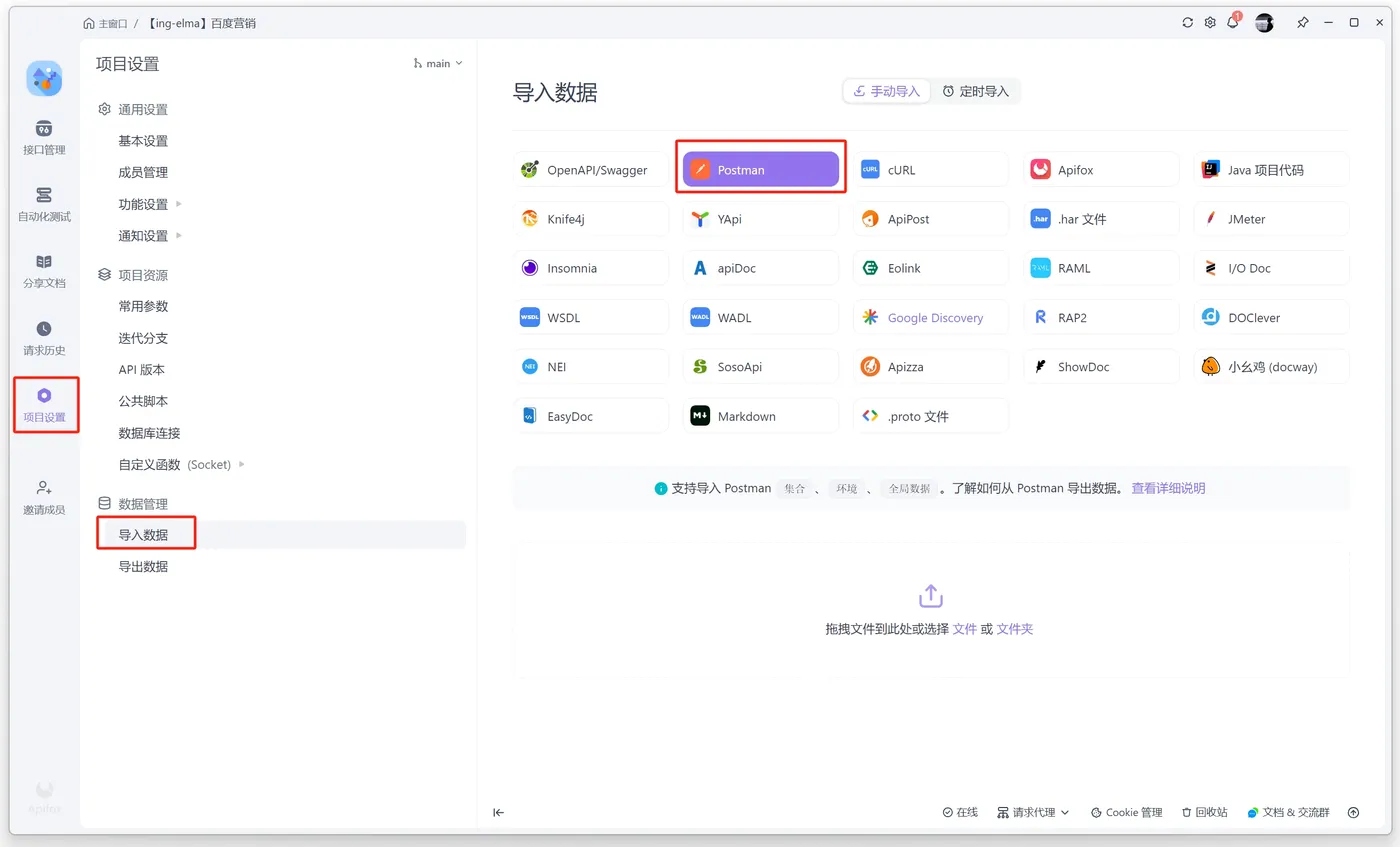This screenshot has height=847, width=1400.
Task: Click the refresh icon in the title bar
Action: coord(1188,22)
